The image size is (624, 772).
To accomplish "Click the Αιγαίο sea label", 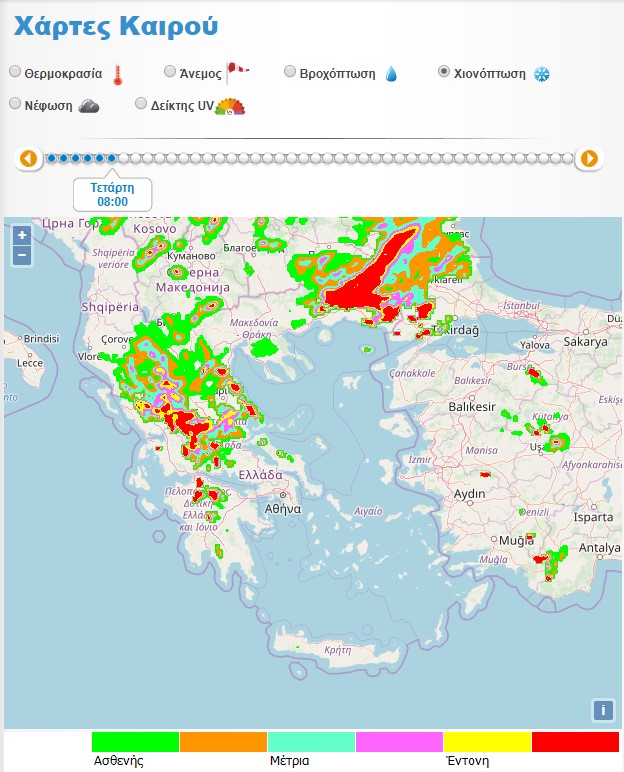I will coord(368,512).
